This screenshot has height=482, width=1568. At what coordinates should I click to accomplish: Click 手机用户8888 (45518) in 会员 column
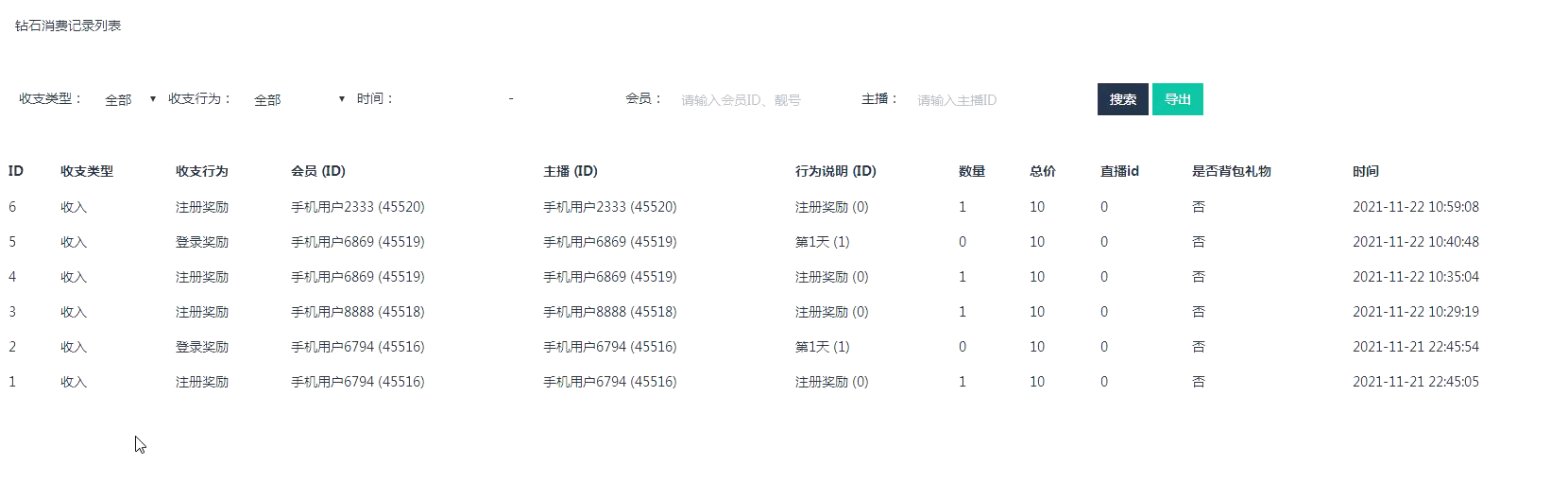(x=358, y=311)
